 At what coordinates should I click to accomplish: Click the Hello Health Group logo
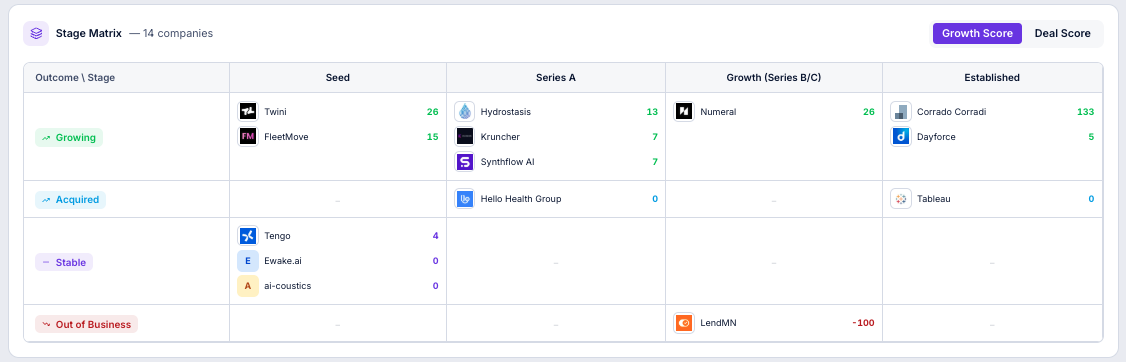[x=465, y=199]
